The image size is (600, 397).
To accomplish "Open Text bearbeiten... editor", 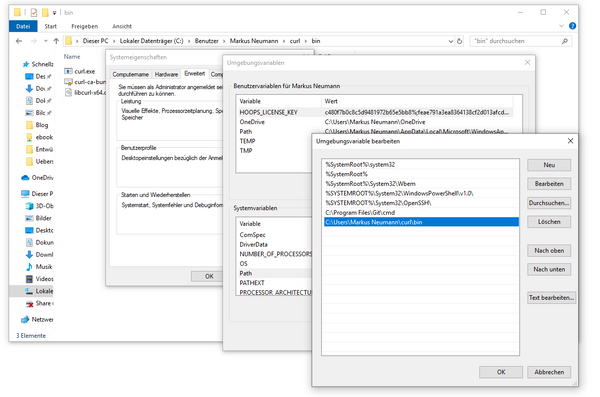I will [x=551, y=297].
